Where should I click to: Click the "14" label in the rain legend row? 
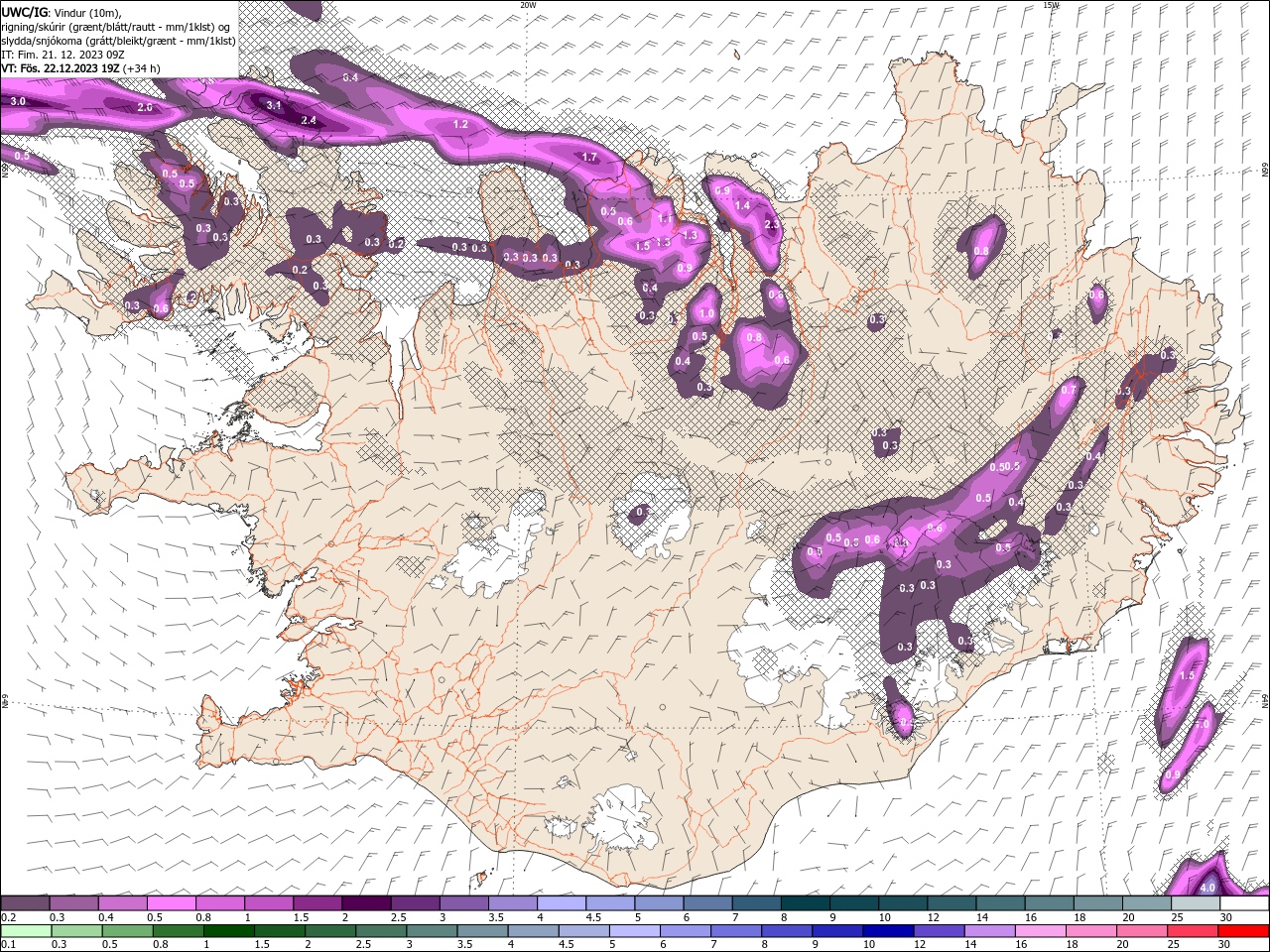(970, 944)
